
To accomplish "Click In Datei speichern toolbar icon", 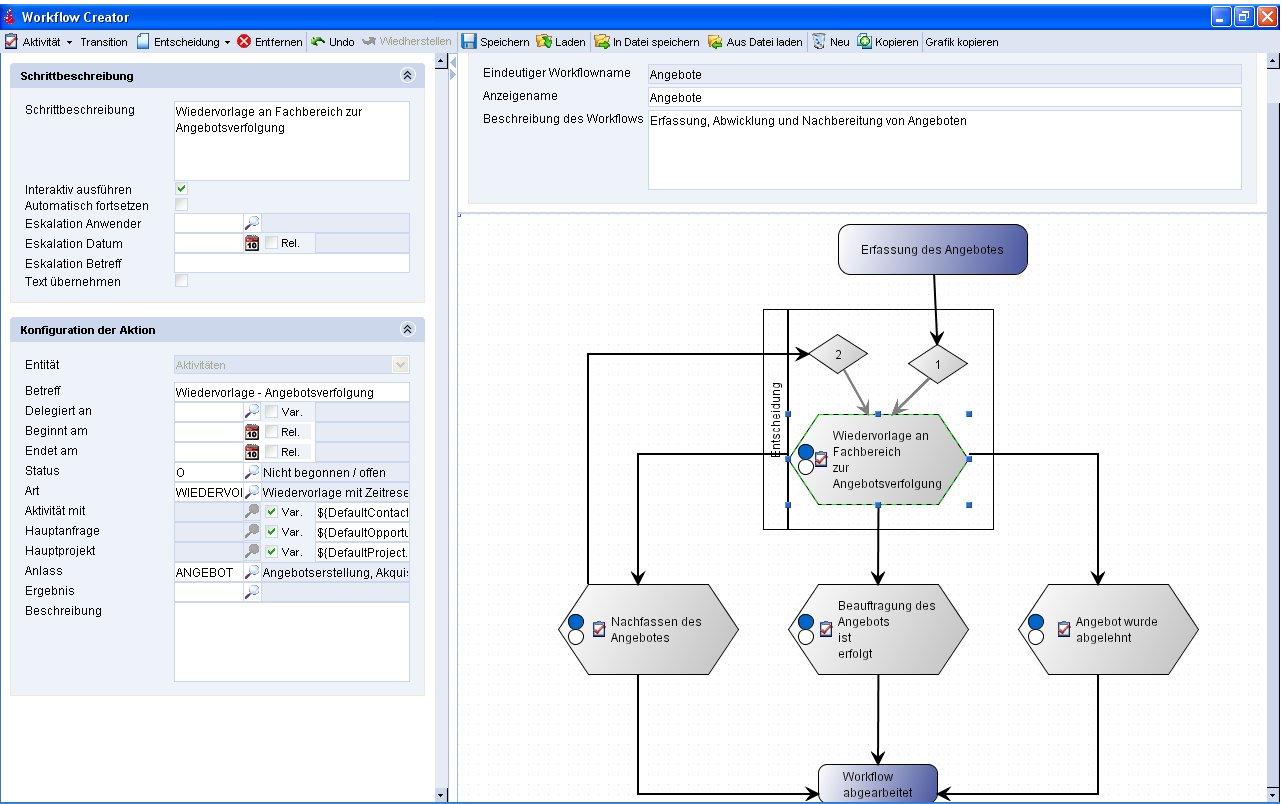I will coord(601,42).
